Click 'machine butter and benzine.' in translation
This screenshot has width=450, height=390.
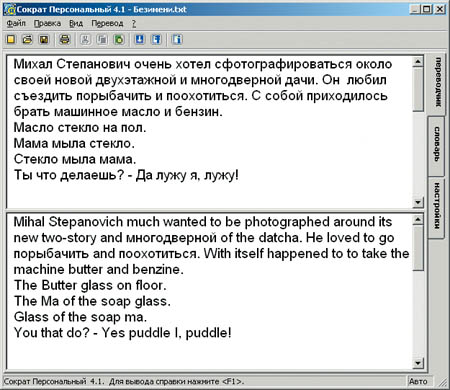pyautogui.click(x=99, y=269)
